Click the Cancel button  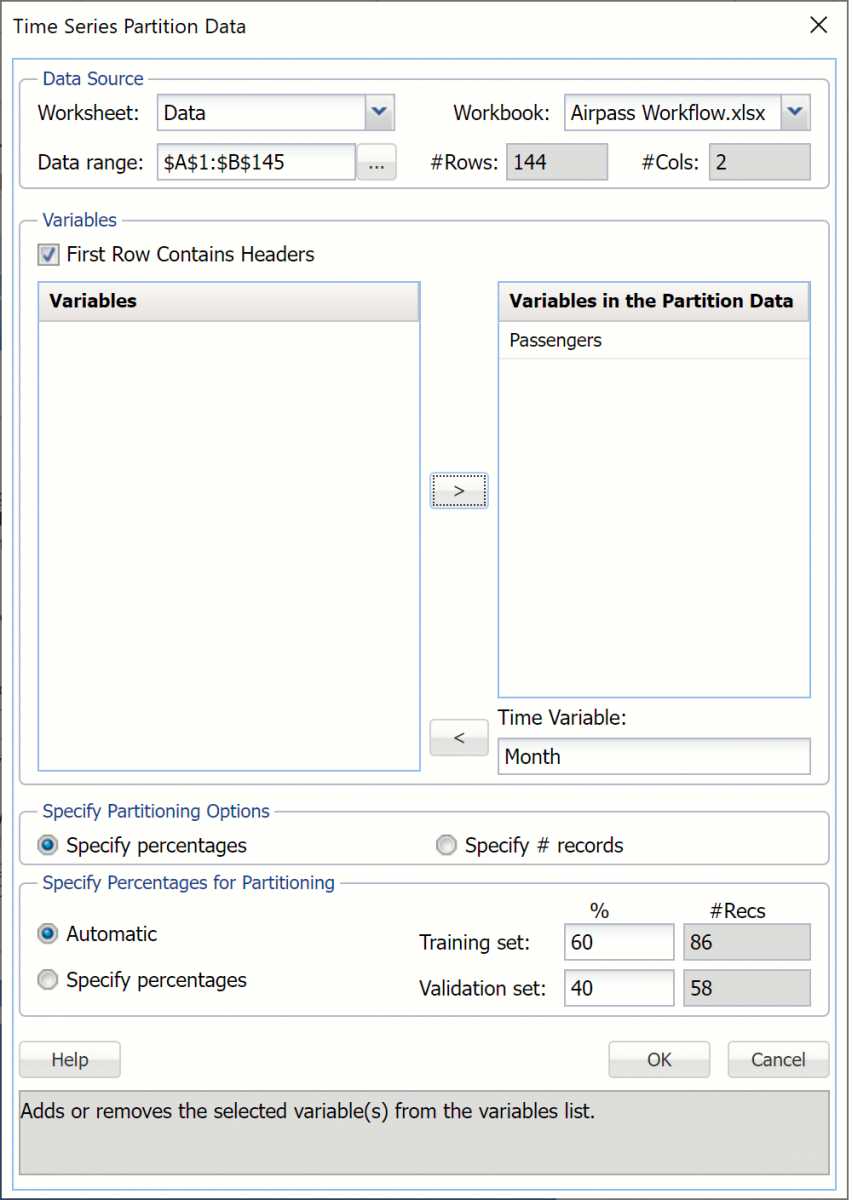pos(778,1060)
